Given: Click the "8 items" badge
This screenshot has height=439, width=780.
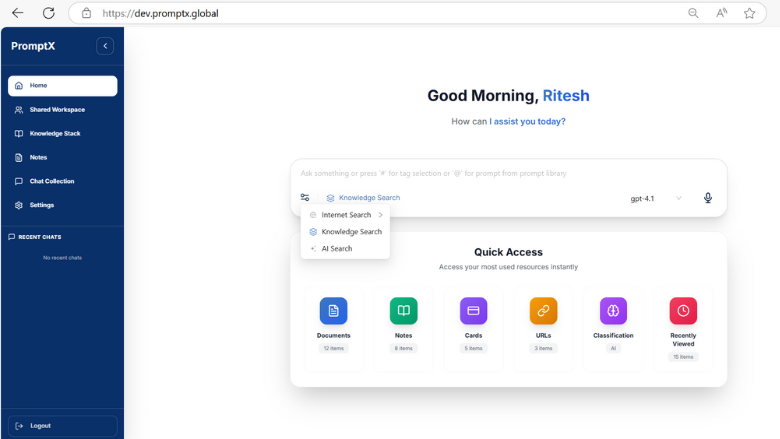Looking at the screenshot, I should [x=403, y=349].
